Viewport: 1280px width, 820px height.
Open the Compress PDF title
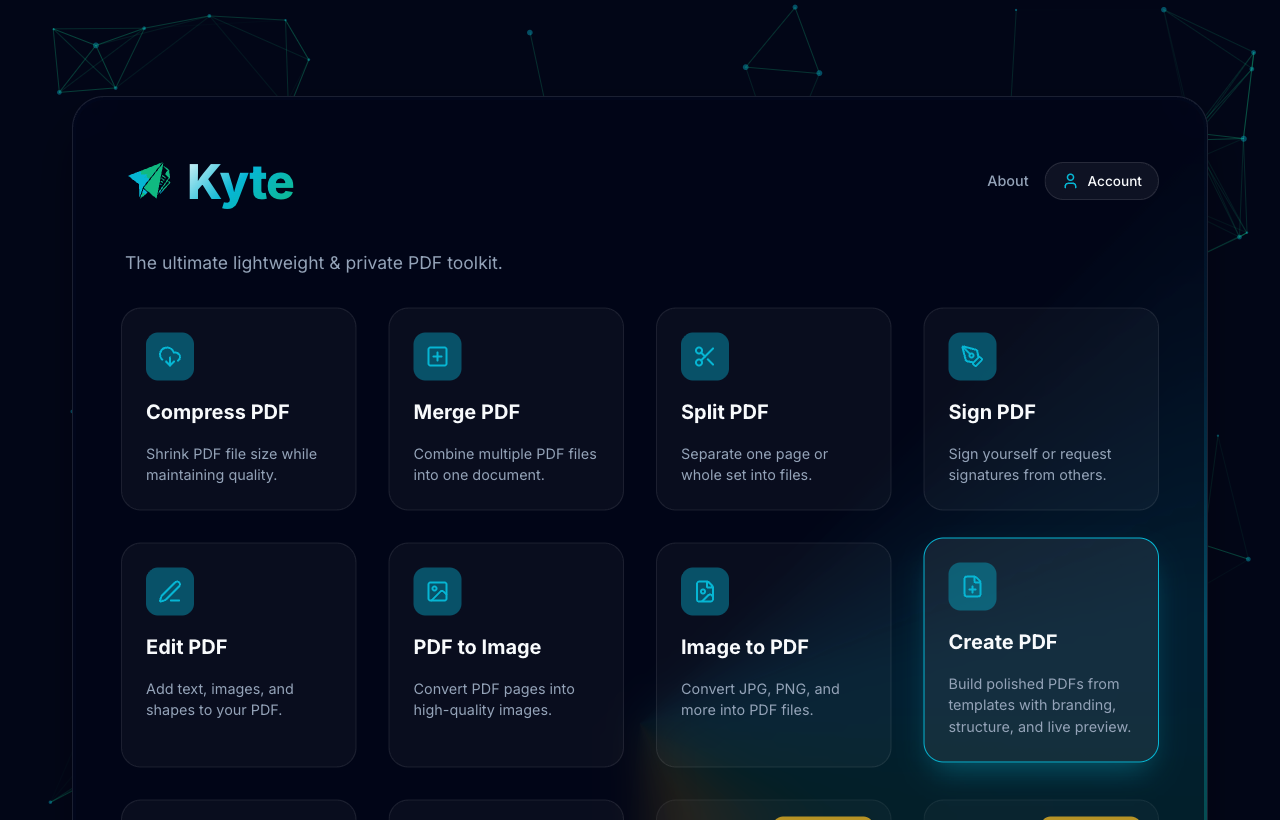[218, 412]
